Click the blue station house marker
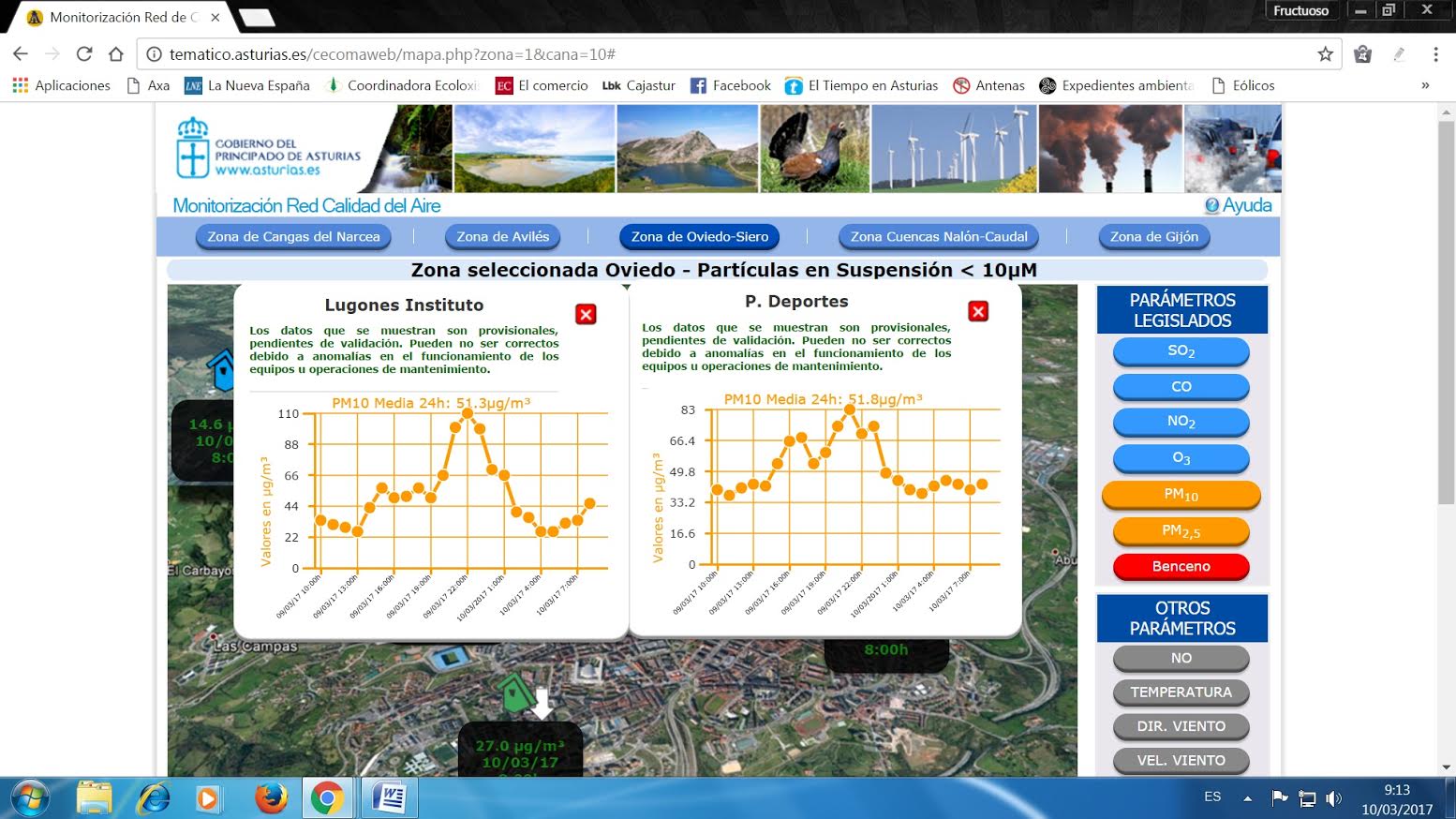 [222, 370]
